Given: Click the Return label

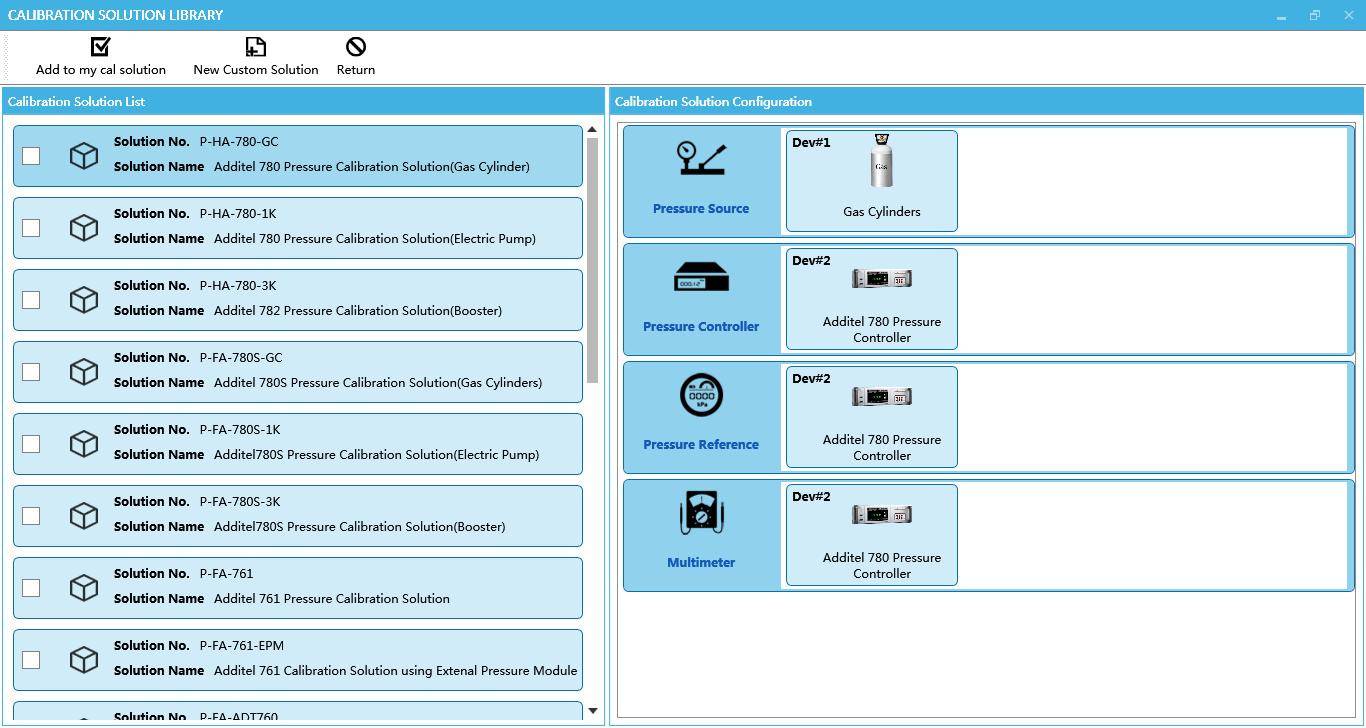Looking at the screenshot, I should [x=356, y=70].
